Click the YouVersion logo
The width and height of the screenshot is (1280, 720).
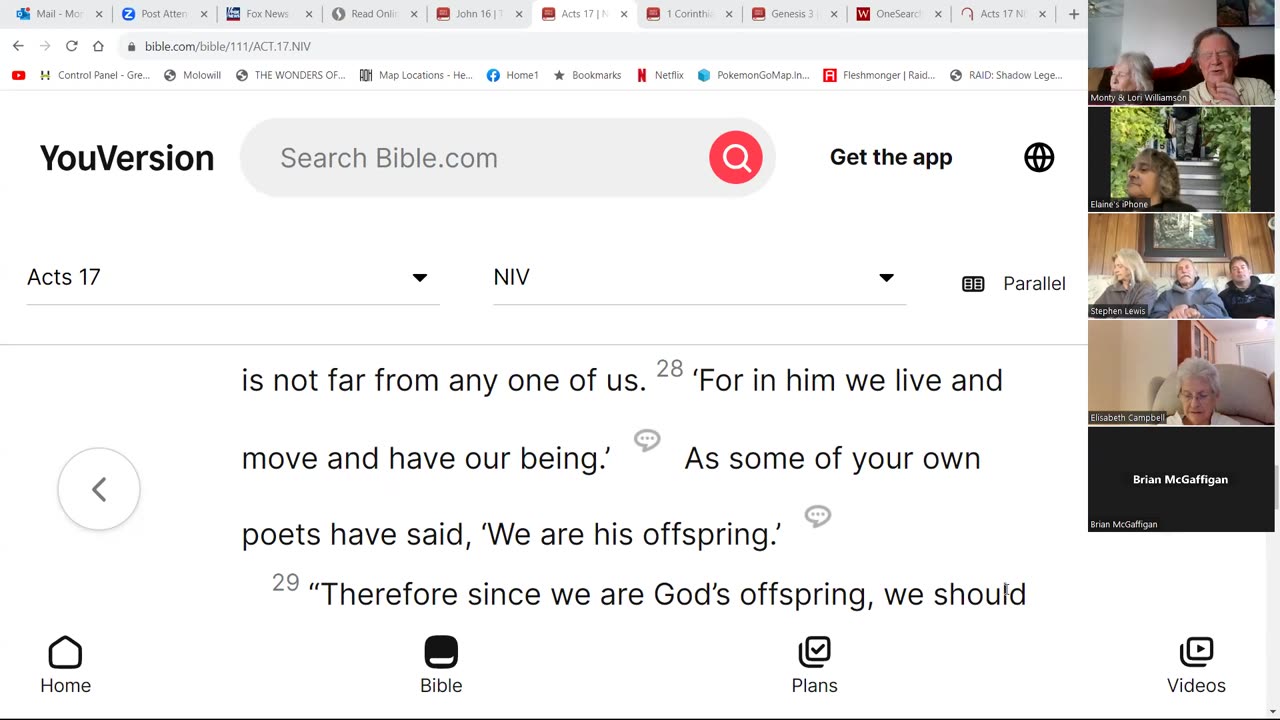coord(127,158)
